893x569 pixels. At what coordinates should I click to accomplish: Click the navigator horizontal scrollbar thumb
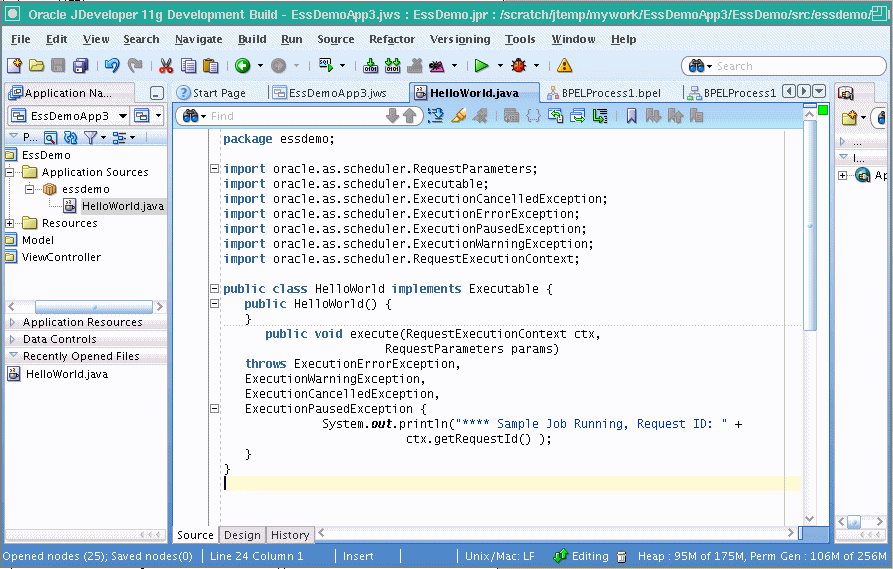click(94, 306)
